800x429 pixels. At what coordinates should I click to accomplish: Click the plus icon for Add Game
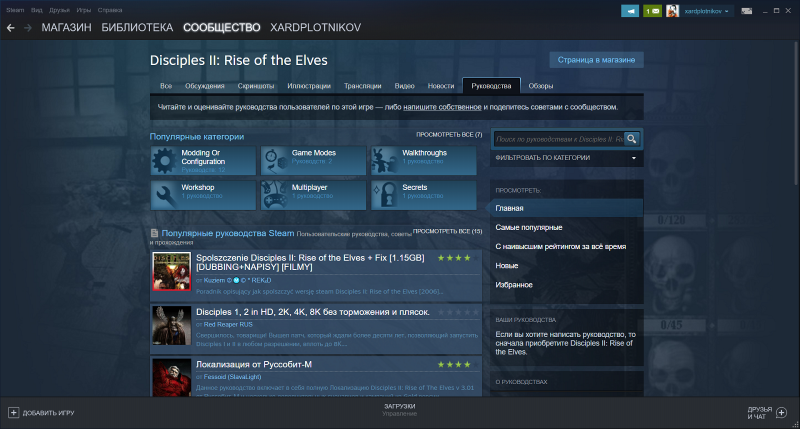coord(14,413)
